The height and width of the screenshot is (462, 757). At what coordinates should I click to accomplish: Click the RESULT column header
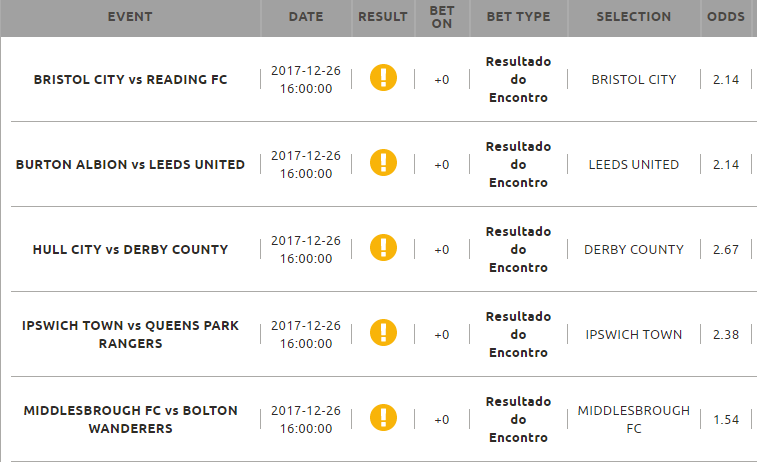383,17
